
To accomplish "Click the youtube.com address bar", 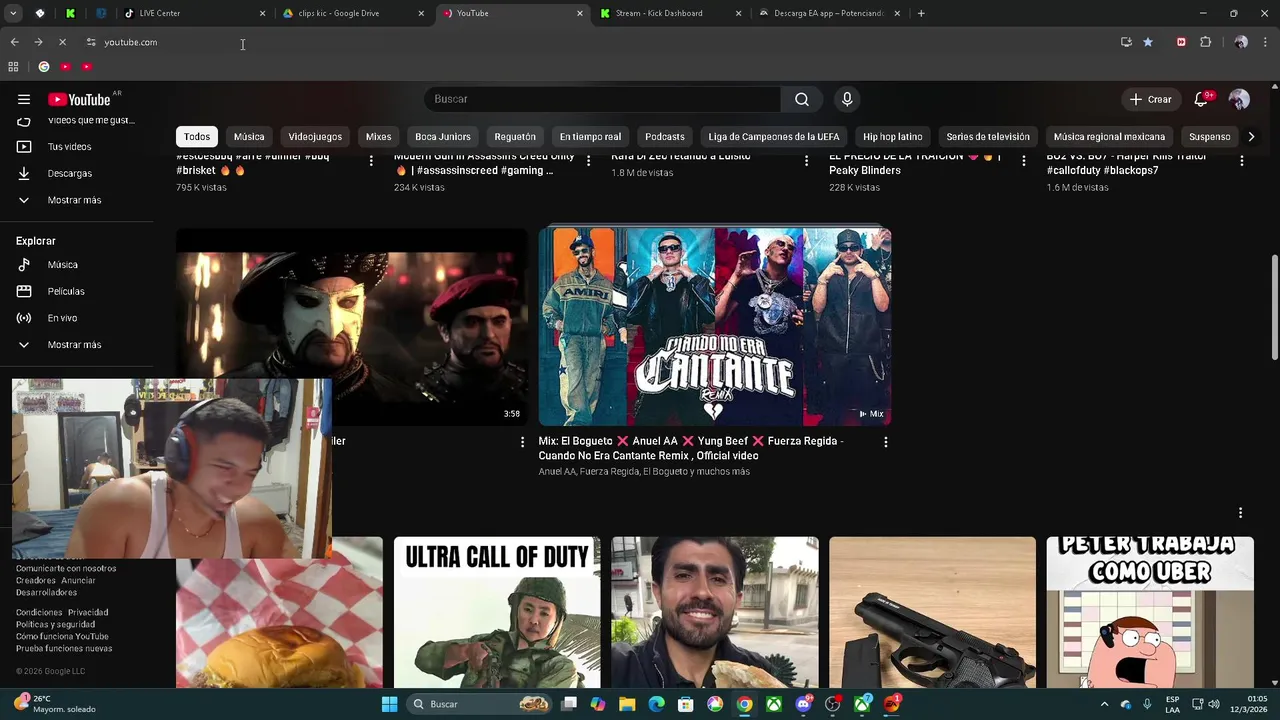I will pos(600,42).
